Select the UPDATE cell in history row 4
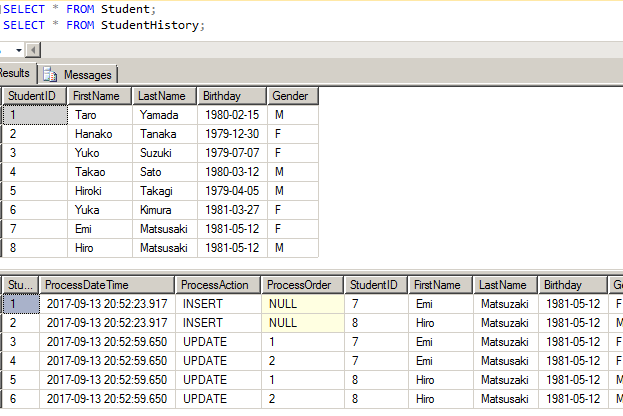 [218, 361]
